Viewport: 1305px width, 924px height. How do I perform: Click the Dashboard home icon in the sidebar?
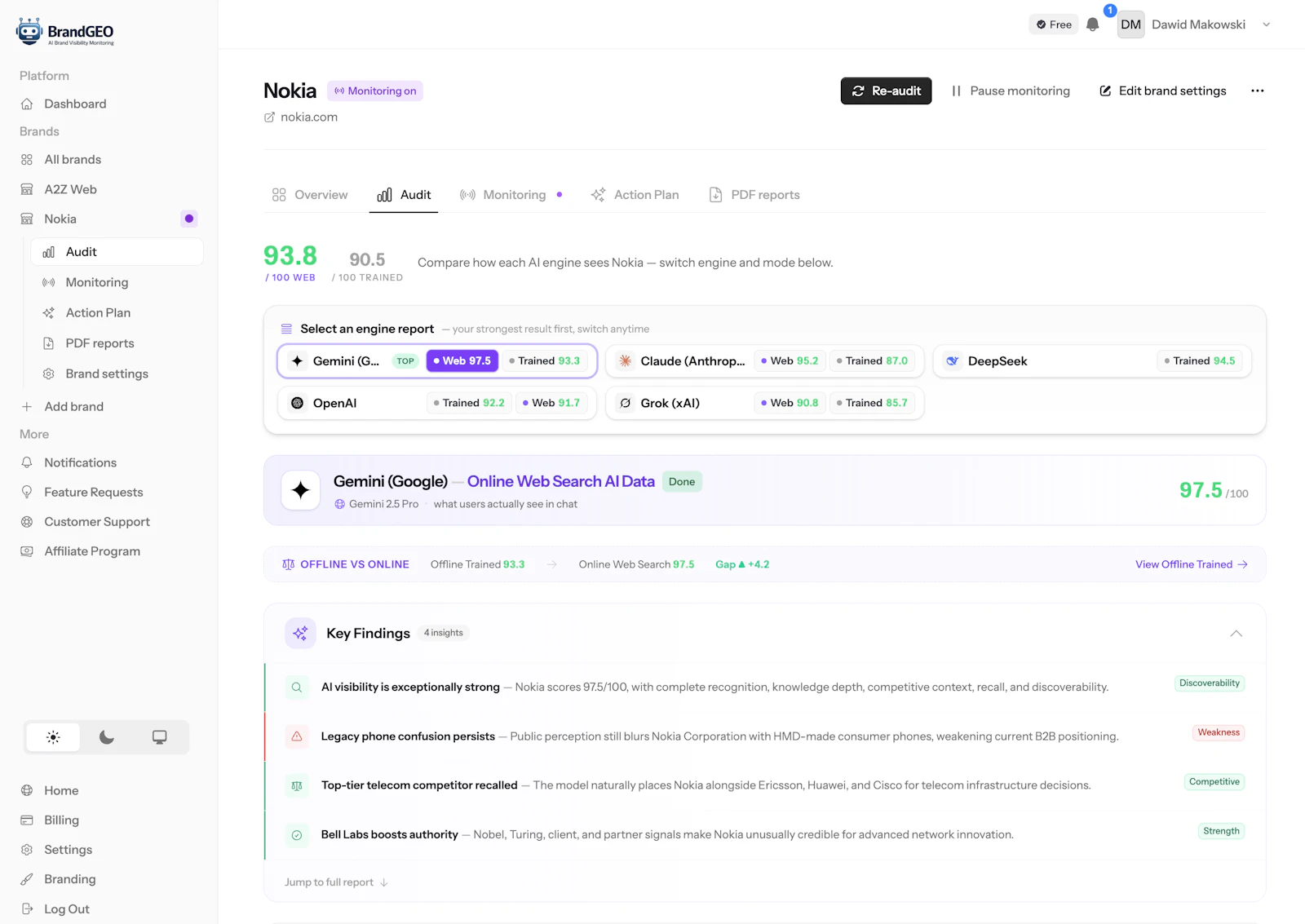tap(27, 104)
